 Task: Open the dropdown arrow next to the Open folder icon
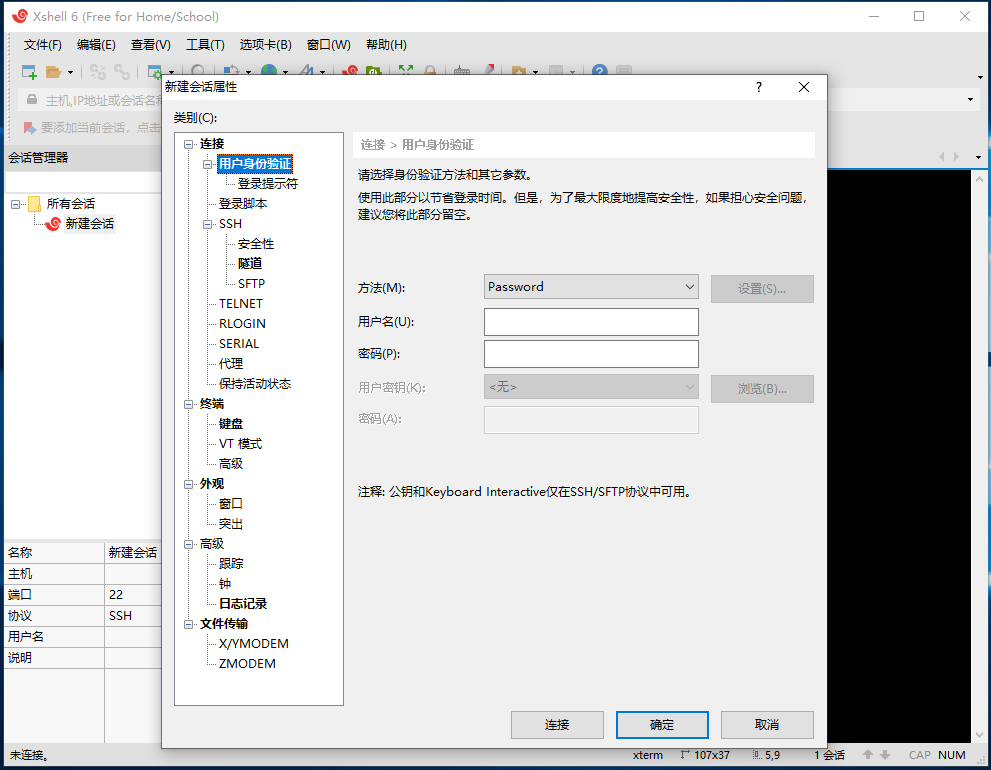(x=70, y=73)
